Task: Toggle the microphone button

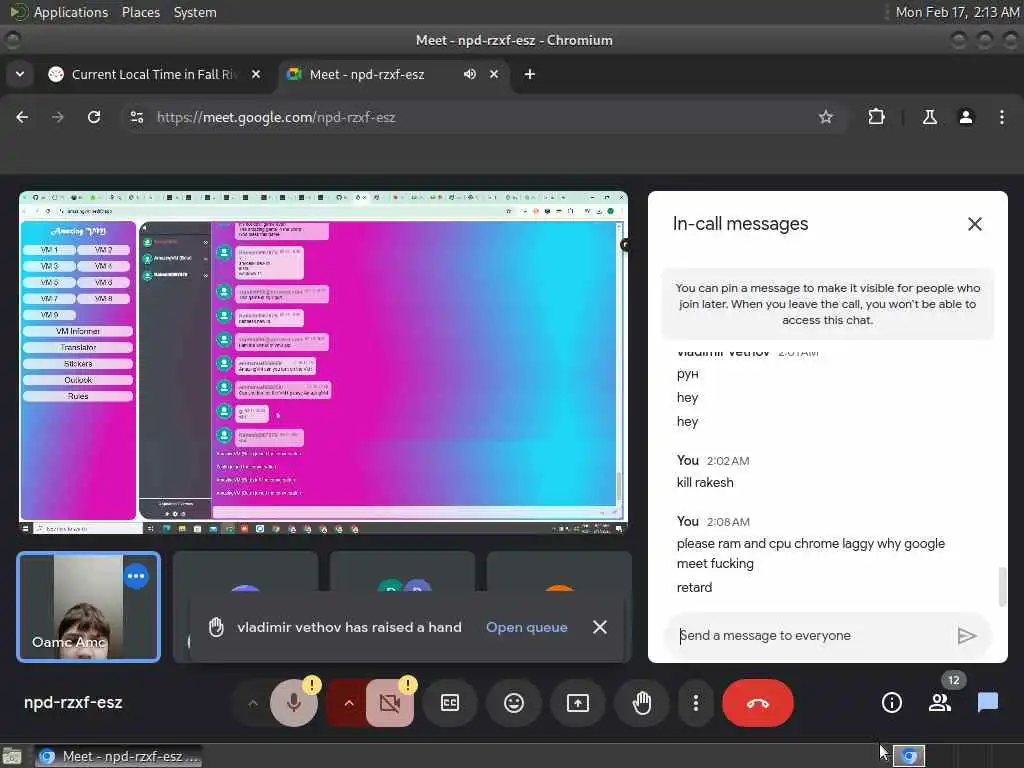Action: 294,703
